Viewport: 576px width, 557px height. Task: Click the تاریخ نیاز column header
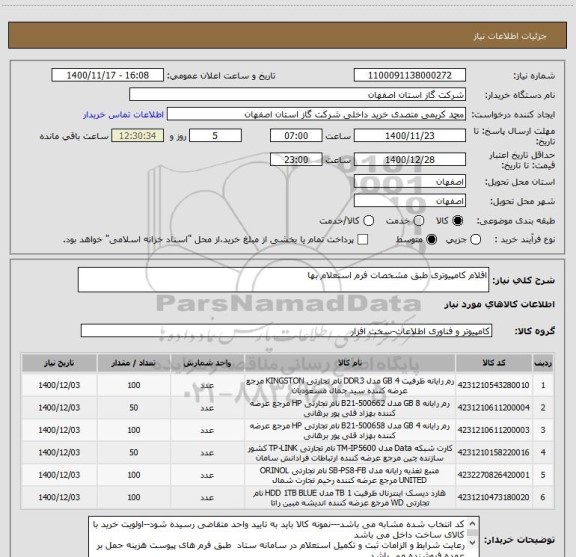(59, 363)
